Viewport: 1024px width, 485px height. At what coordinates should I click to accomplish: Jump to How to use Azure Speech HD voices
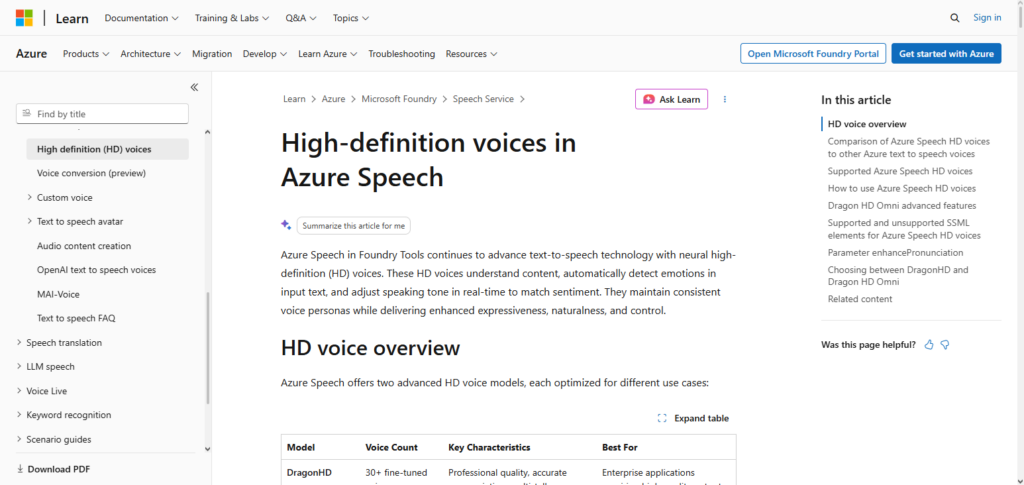pos(902,189)
